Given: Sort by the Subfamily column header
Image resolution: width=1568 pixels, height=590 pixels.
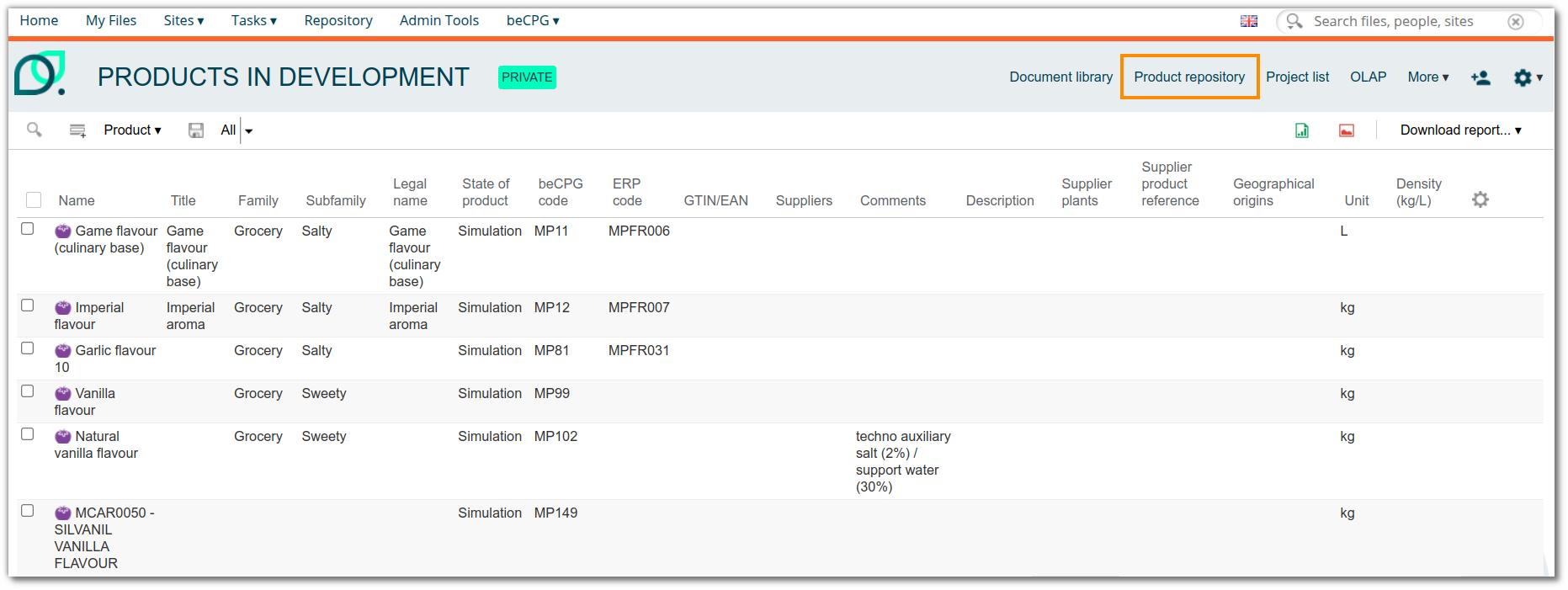Looking at the screenshot, I should pyautogui.click(x=336, y=200).
